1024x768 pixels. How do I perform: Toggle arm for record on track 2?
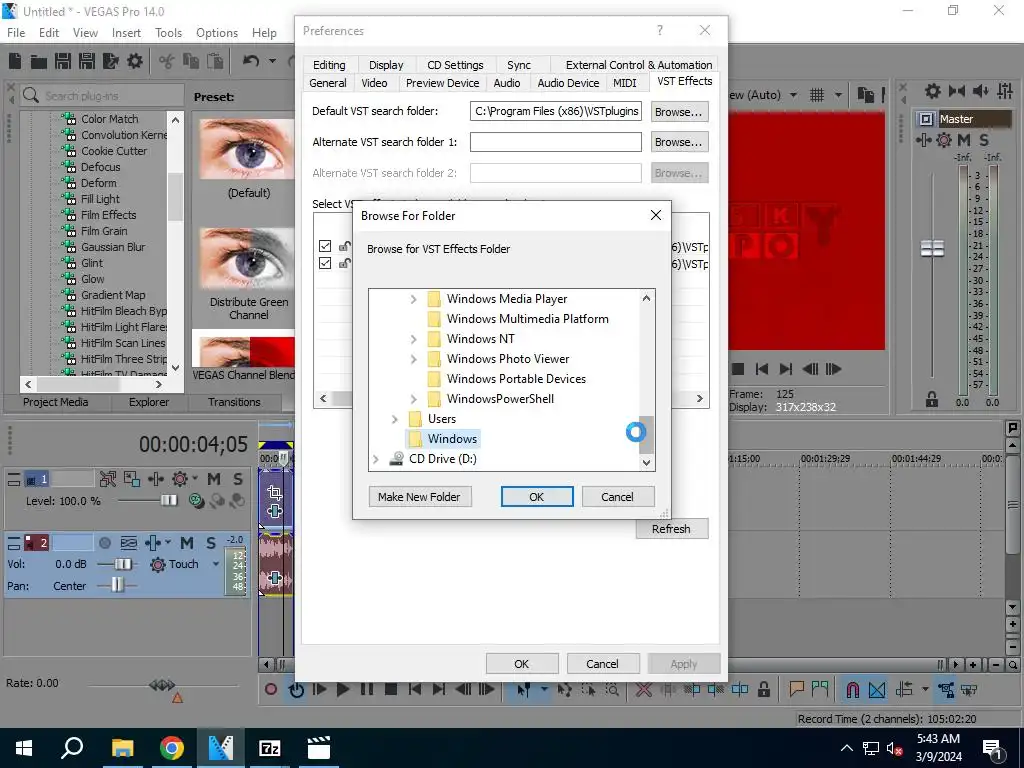click(x=104, y=543)
